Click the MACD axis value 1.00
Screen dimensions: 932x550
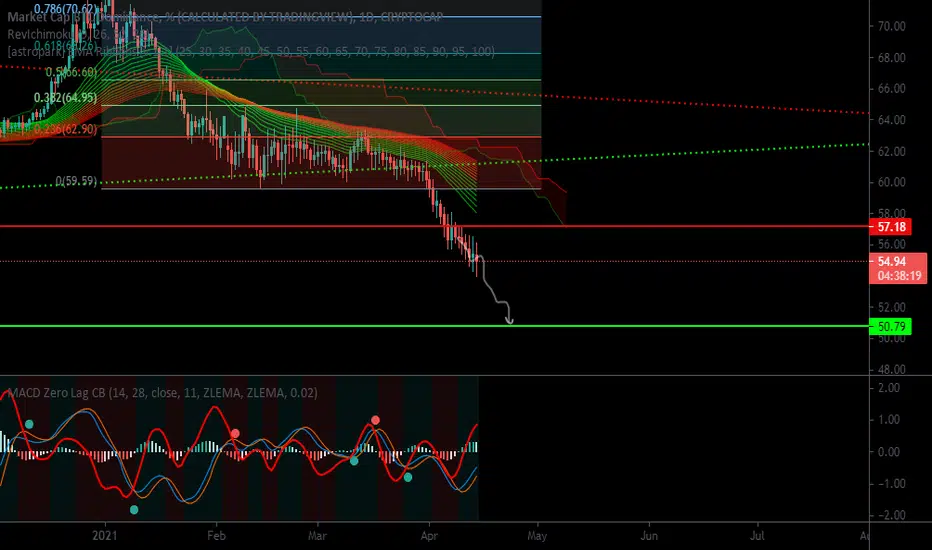click(x=889, y=420)
